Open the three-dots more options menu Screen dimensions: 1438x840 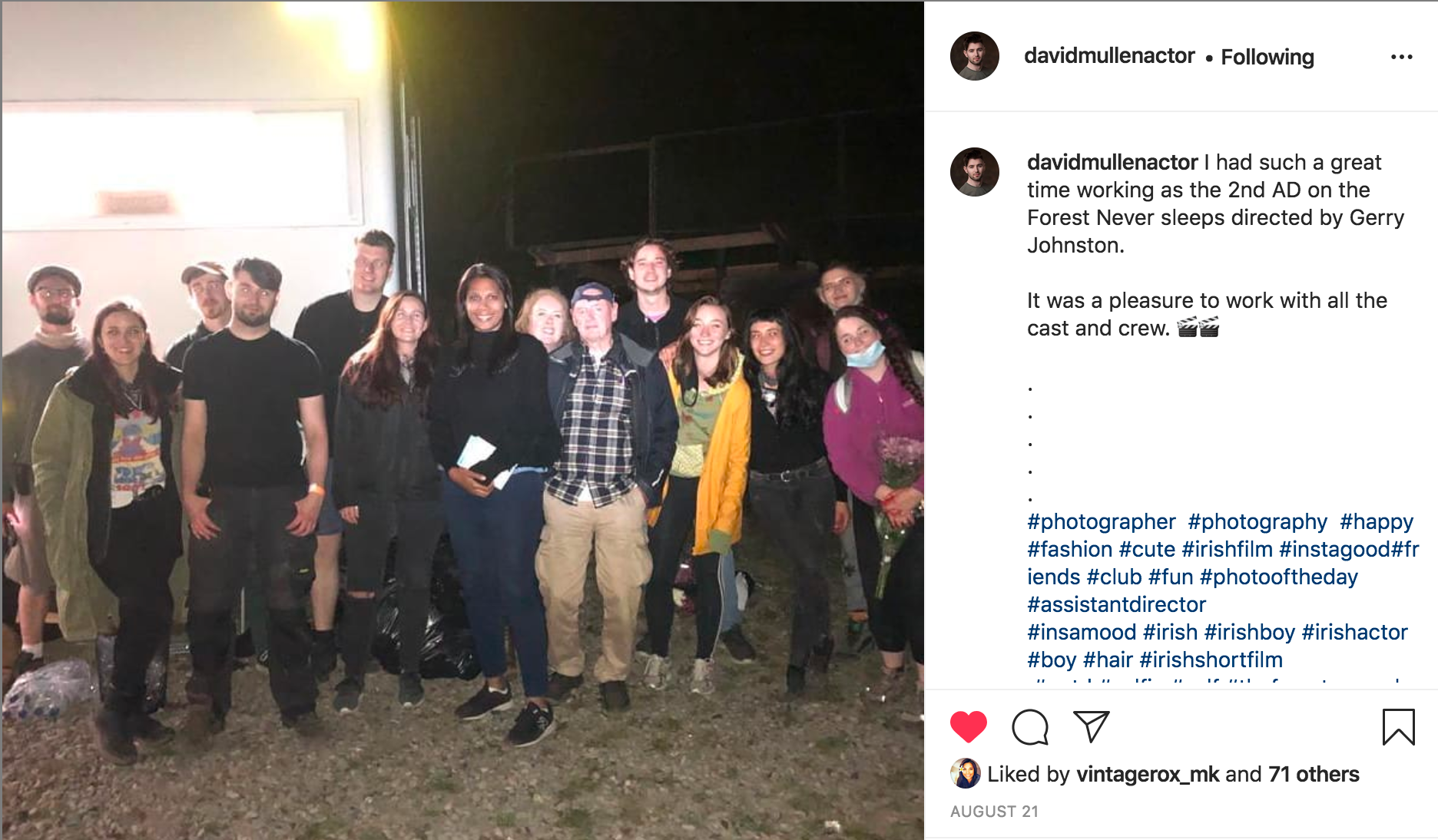coord(1401,57)
